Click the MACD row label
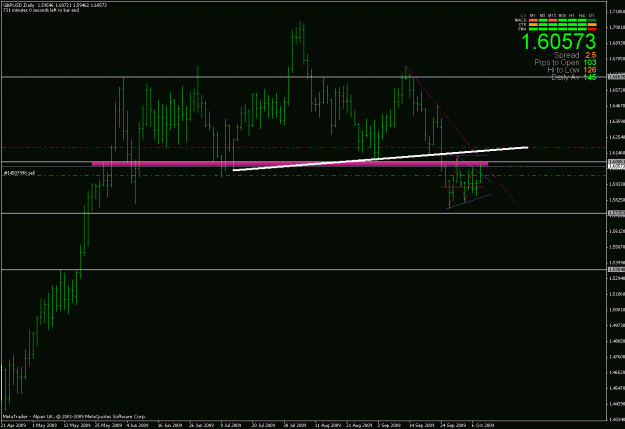This screenshot has width=625, height=429. click(521, 20)
